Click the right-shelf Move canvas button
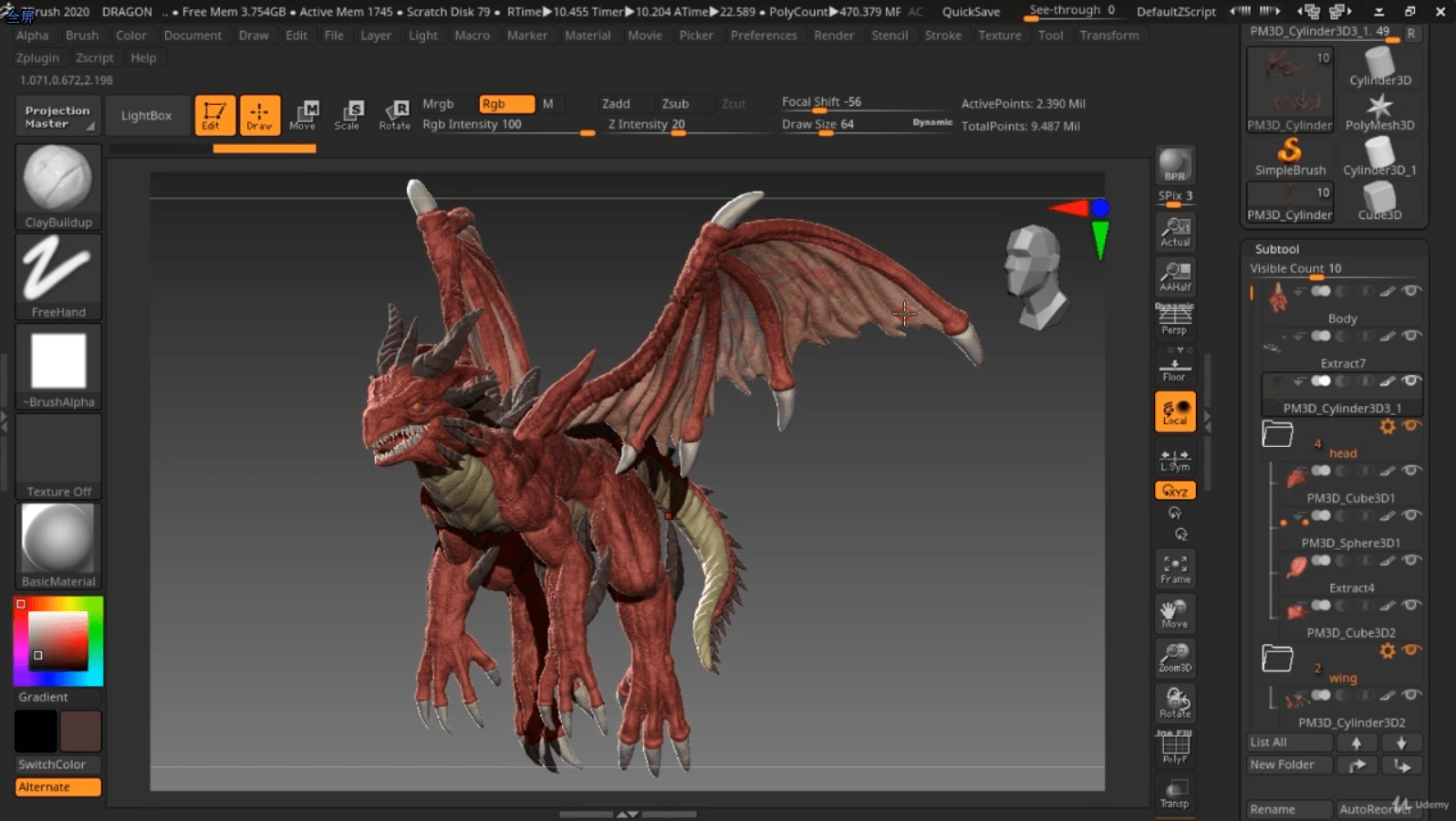Screen dimensions: 1456x821 click(x=1175, y=614)
